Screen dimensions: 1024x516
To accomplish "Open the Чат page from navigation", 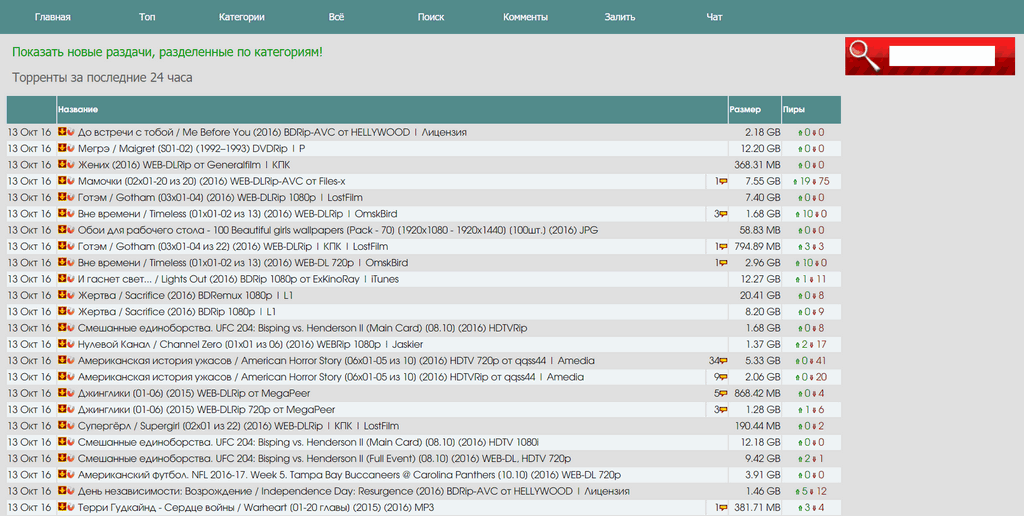I will (x=714, y=17).
